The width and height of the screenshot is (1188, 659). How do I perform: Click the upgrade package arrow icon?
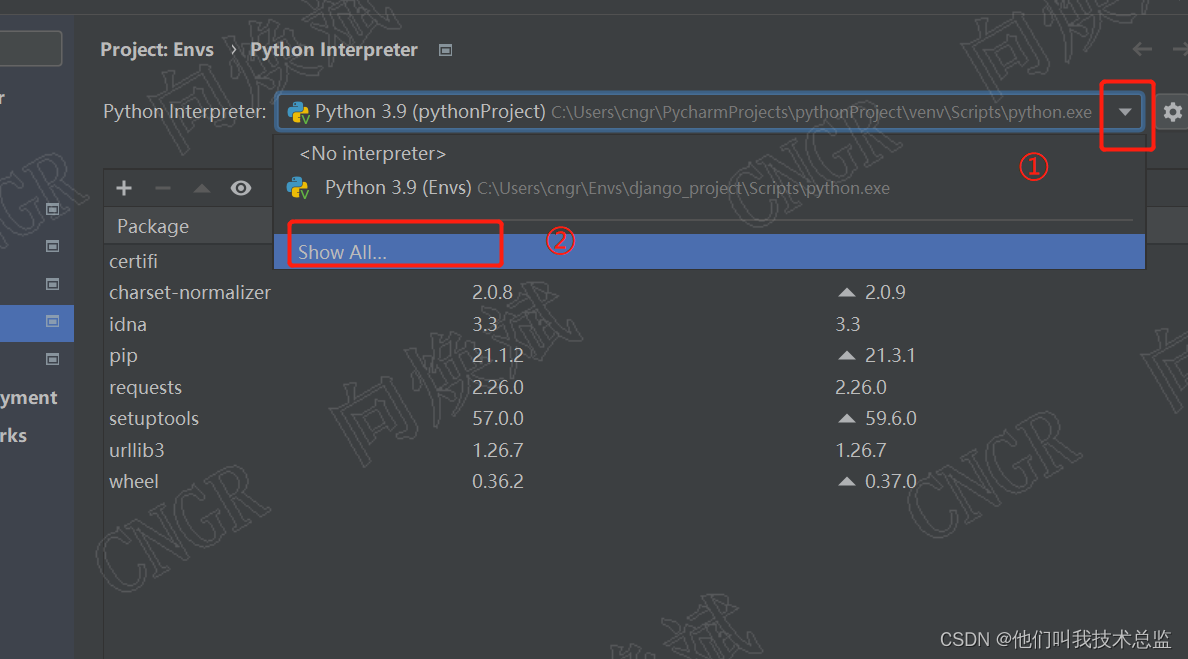[x=202, y=188]
